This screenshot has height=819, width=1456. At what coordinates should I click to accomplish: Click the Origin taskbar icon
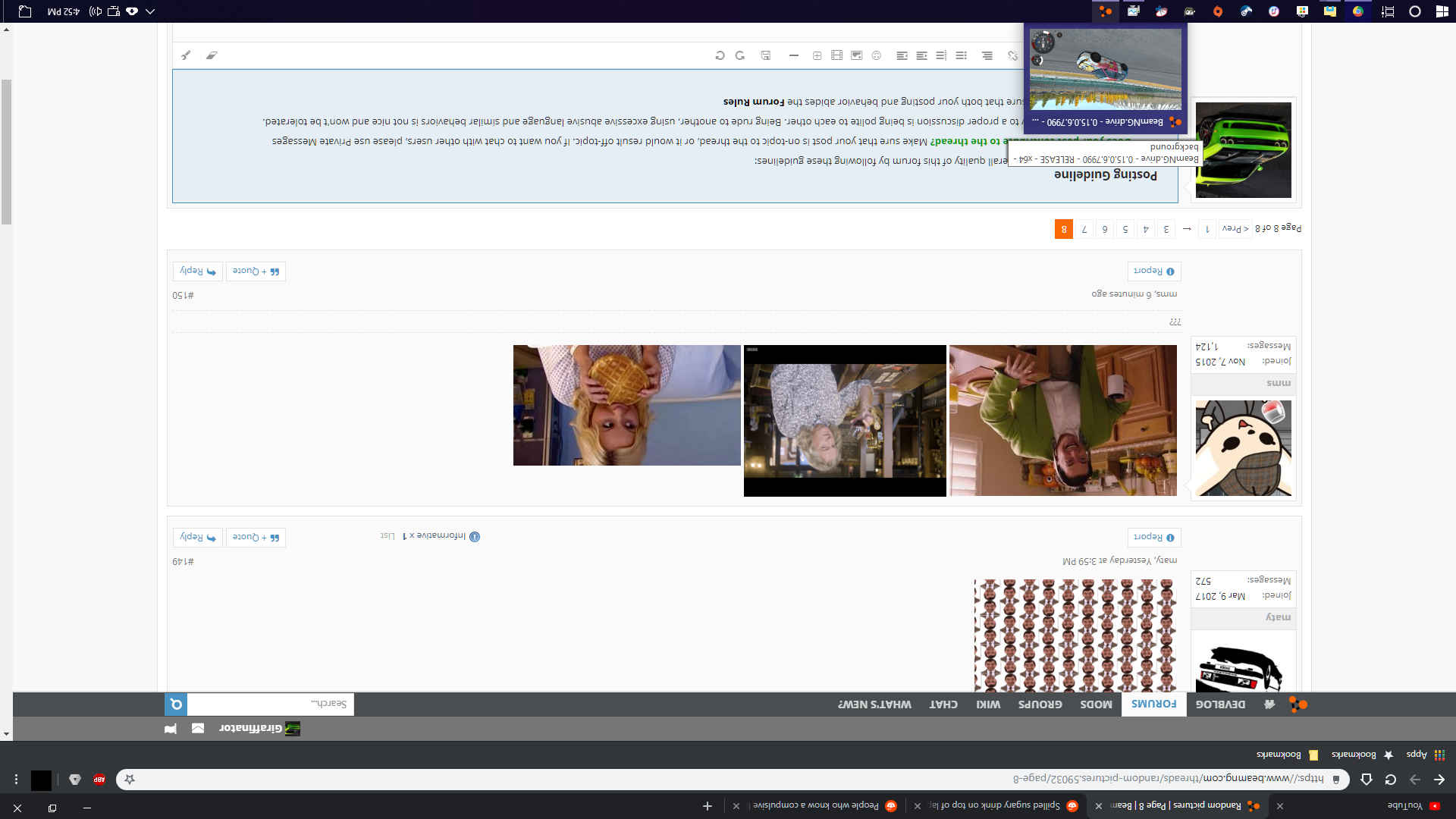[1218, 11]
